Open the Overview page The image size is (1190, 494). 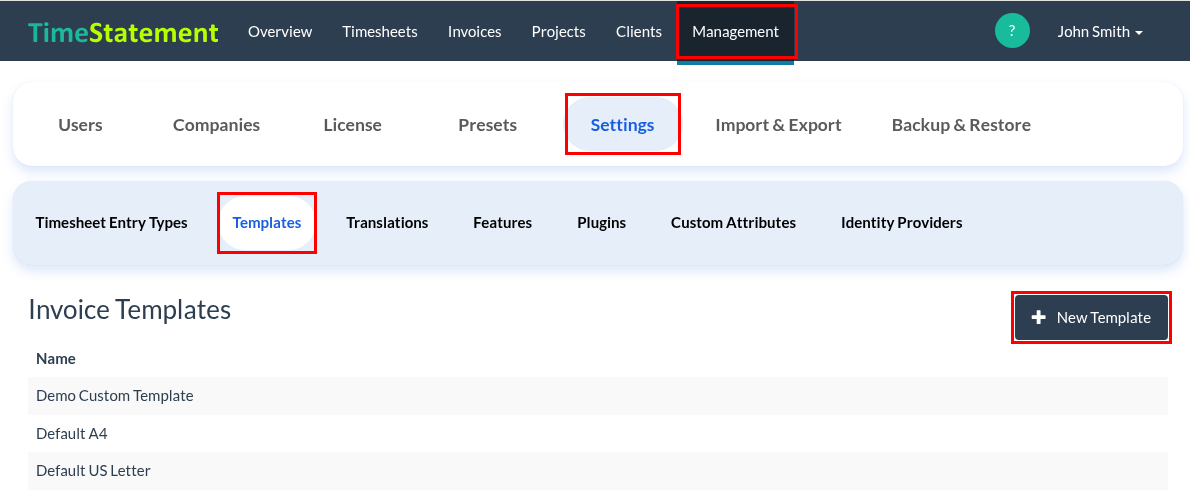point(280,32)
